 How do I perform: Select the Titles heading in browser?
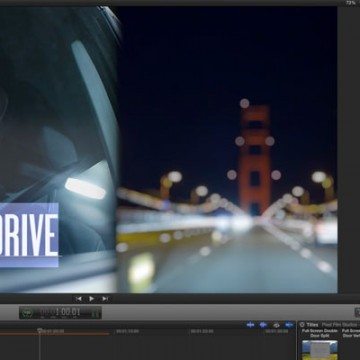312,325
